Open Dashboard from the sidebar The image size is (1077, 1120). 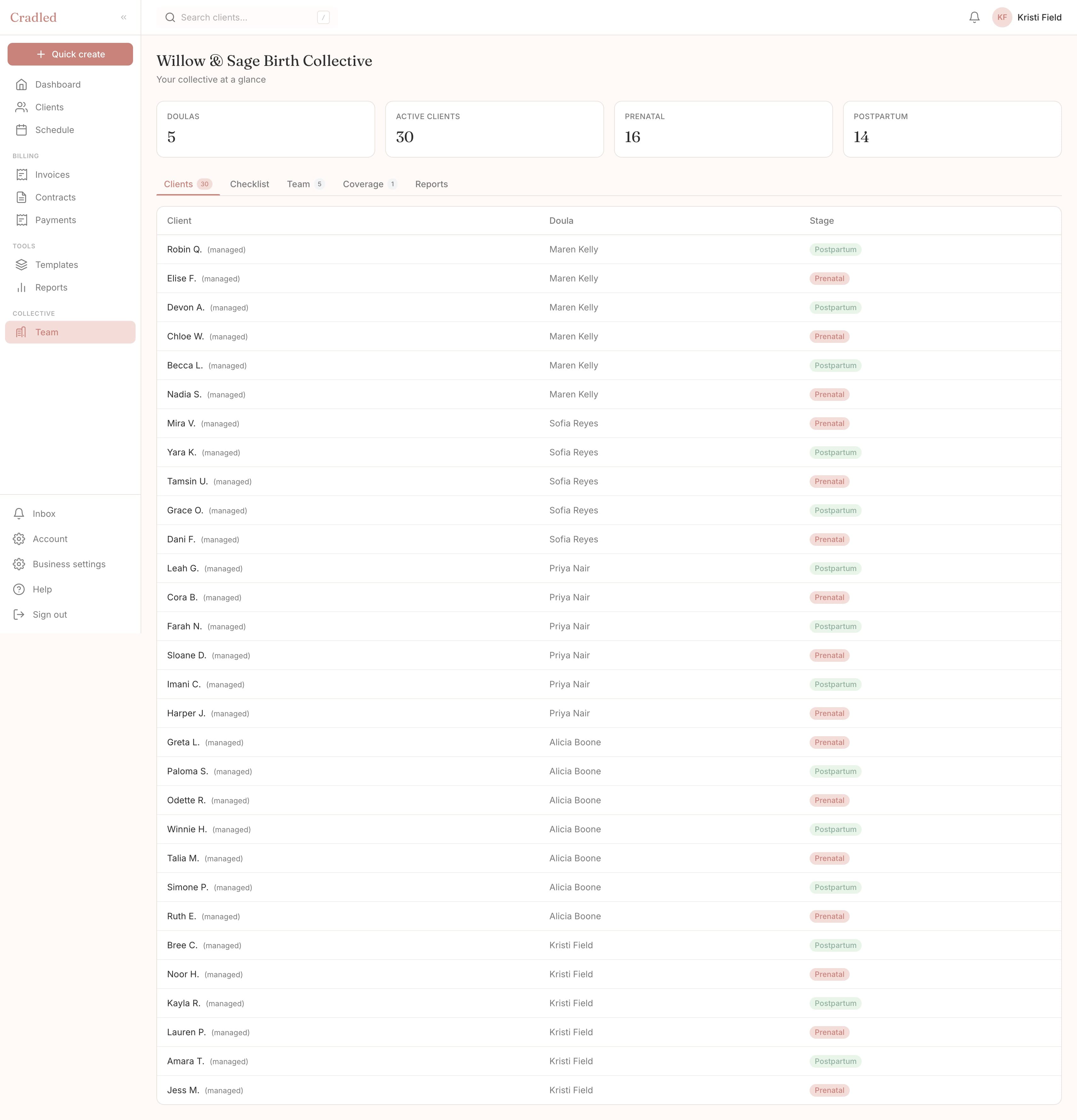pyautogui.click(x=70, y=84)
